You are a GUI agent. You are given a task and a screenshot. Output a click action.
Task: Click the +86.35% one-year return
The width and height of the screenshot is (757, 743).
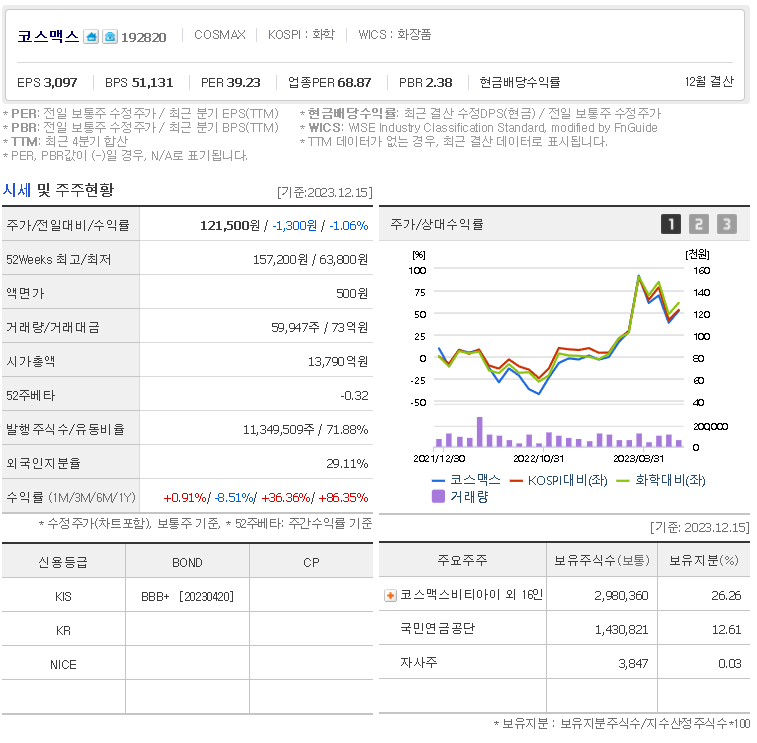tap(343, 498)
